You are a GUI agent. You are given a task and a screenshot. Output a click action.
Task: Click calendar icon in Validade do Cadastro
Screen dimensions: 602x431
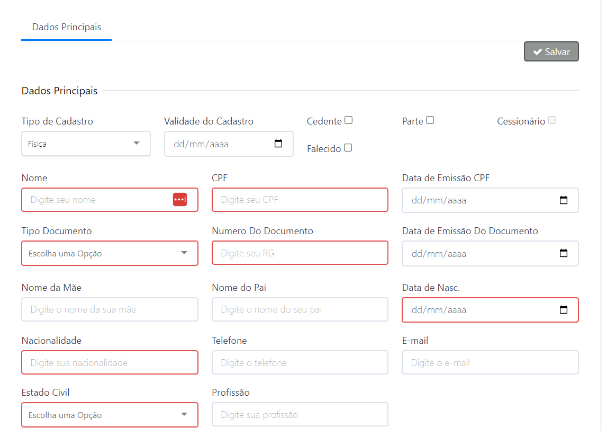(x=277, y=144)
